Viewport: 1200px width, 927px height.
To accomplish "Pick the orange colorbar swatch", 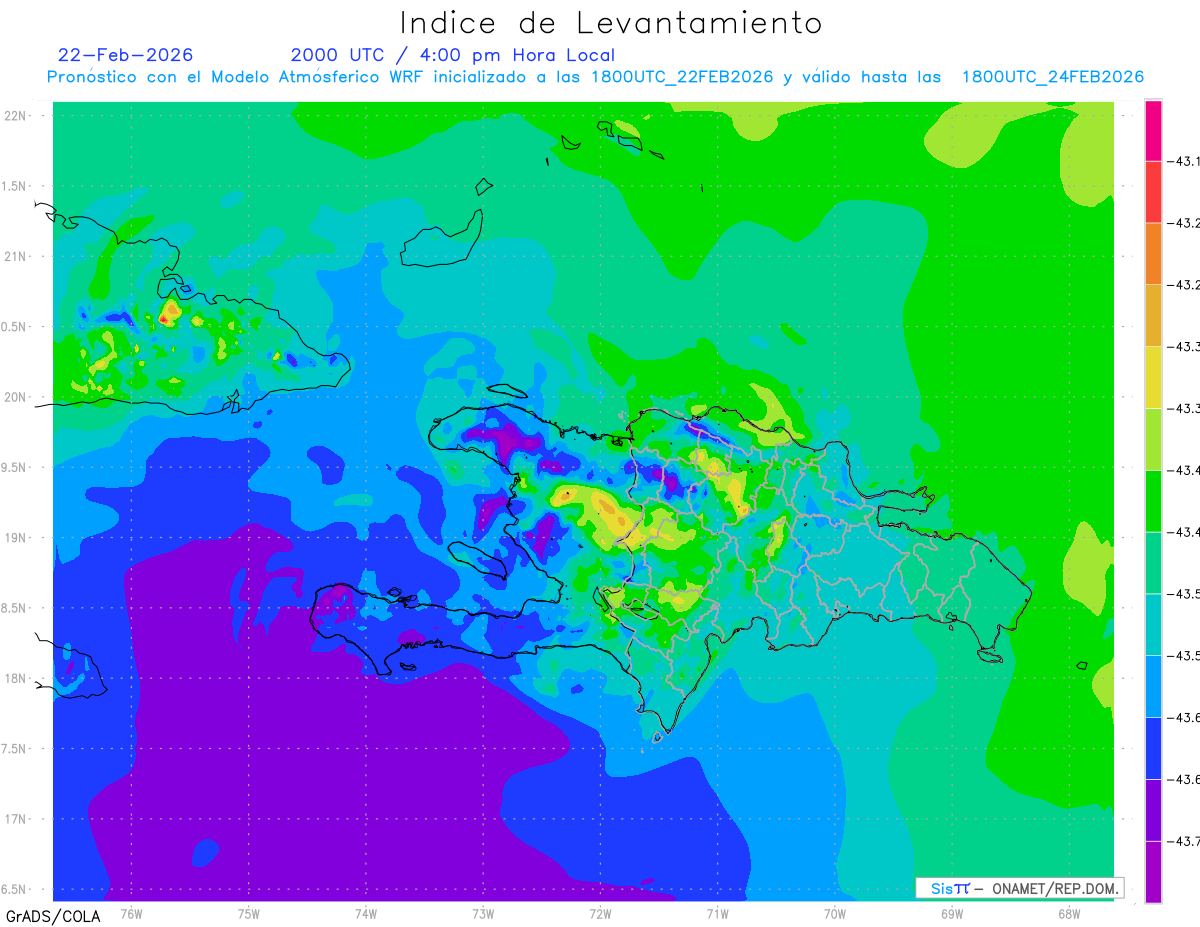I will pyautogui.click(x=1153, y=254).
